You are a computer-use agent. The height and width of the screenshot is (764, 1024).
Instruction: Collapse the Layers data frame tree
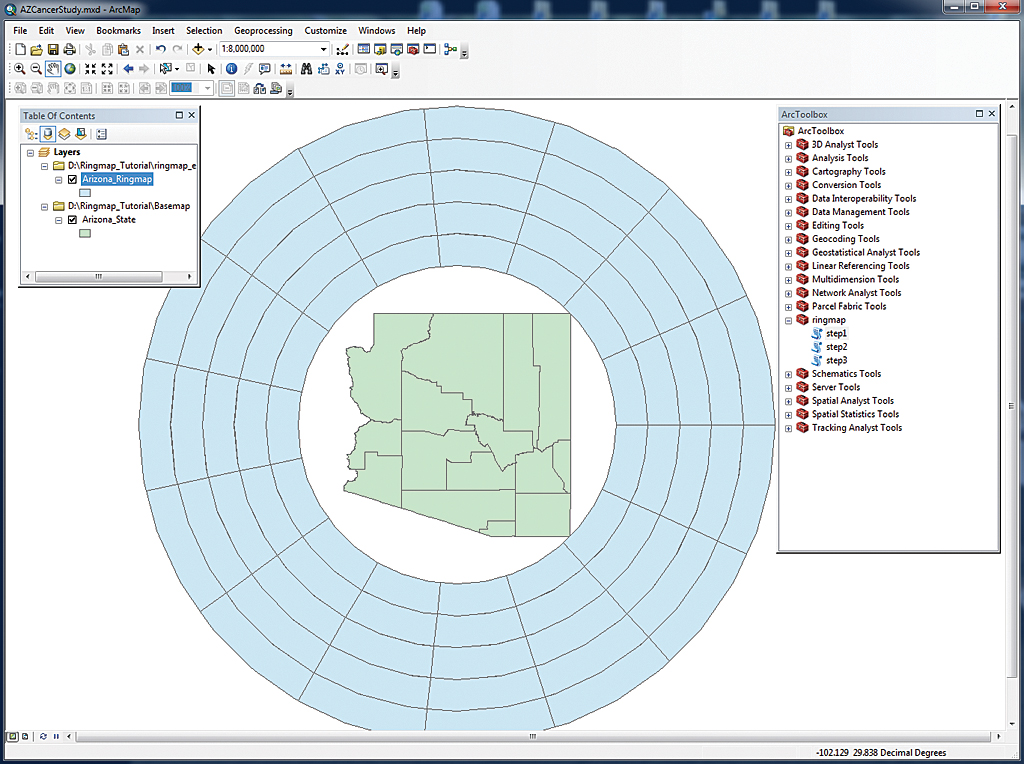(31, 153)
